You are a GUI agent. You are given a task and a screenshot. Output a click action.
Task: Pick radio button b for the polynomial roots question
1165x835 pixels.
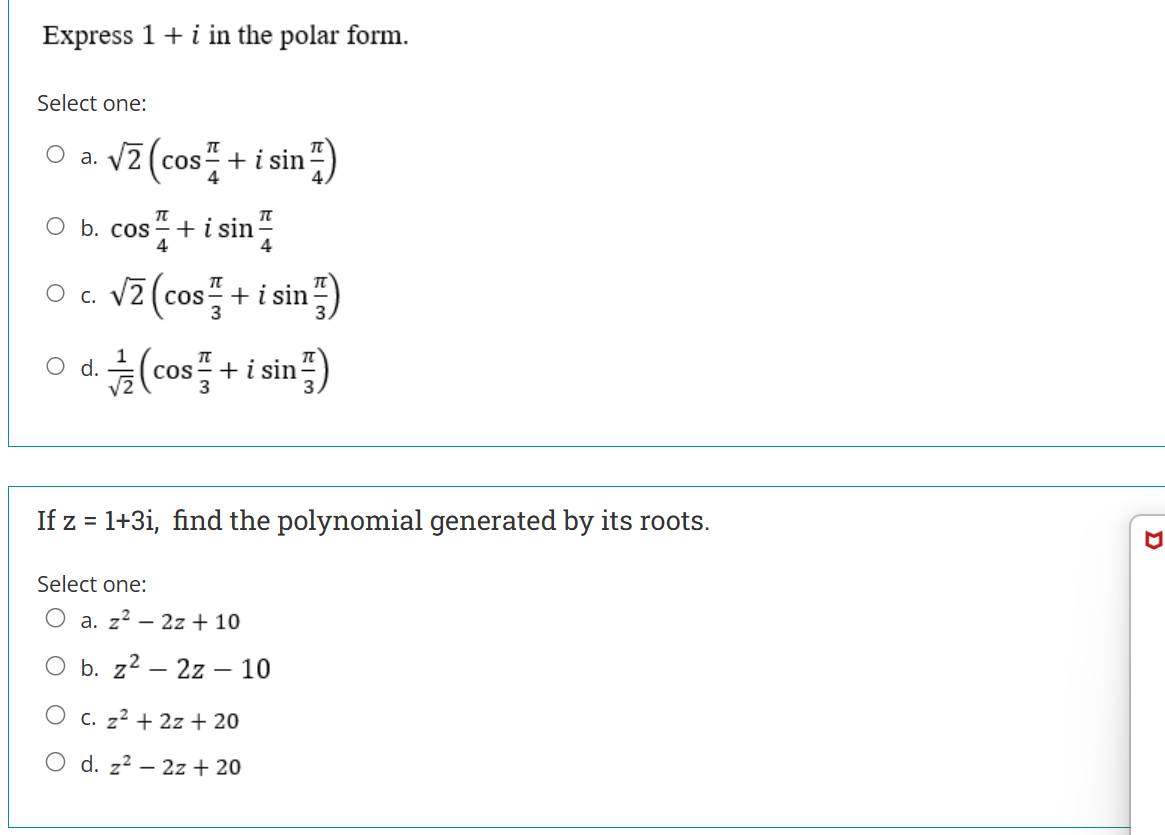click(x=55, y=666)
